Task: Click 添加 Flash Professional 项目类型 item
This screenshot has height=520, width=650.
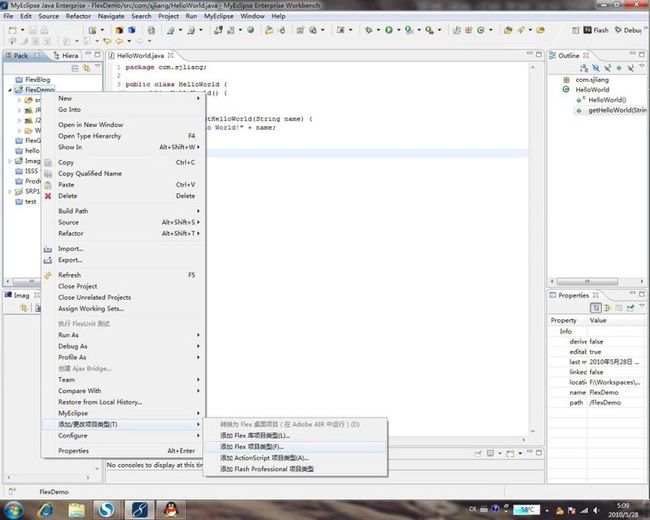Action: pos(296,469)
